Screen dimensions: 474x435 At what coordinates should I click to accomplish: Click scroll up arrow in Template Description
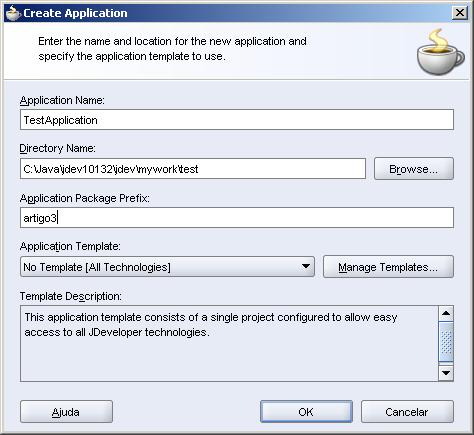tap(446, 313)
